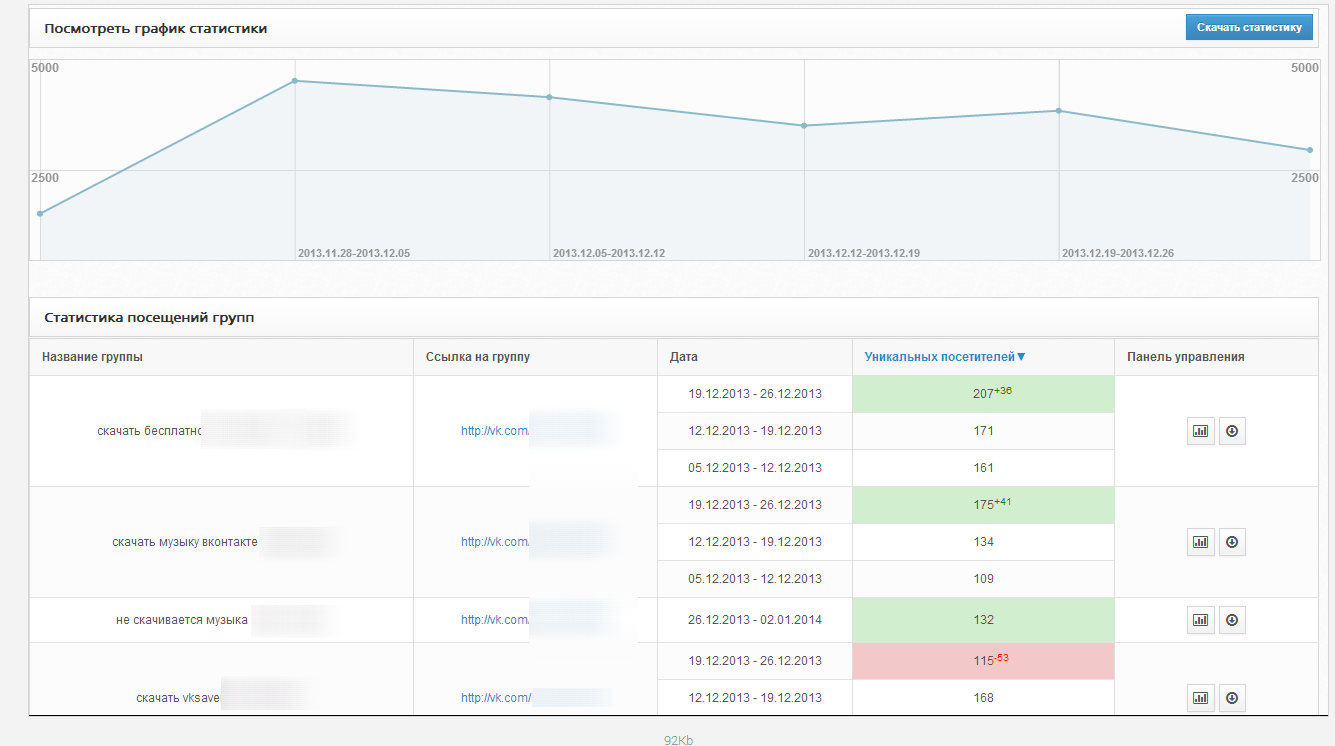The image size is (1335, 746).
Task: Click the 'Дата' column header
Action: [x=684, y=357]
